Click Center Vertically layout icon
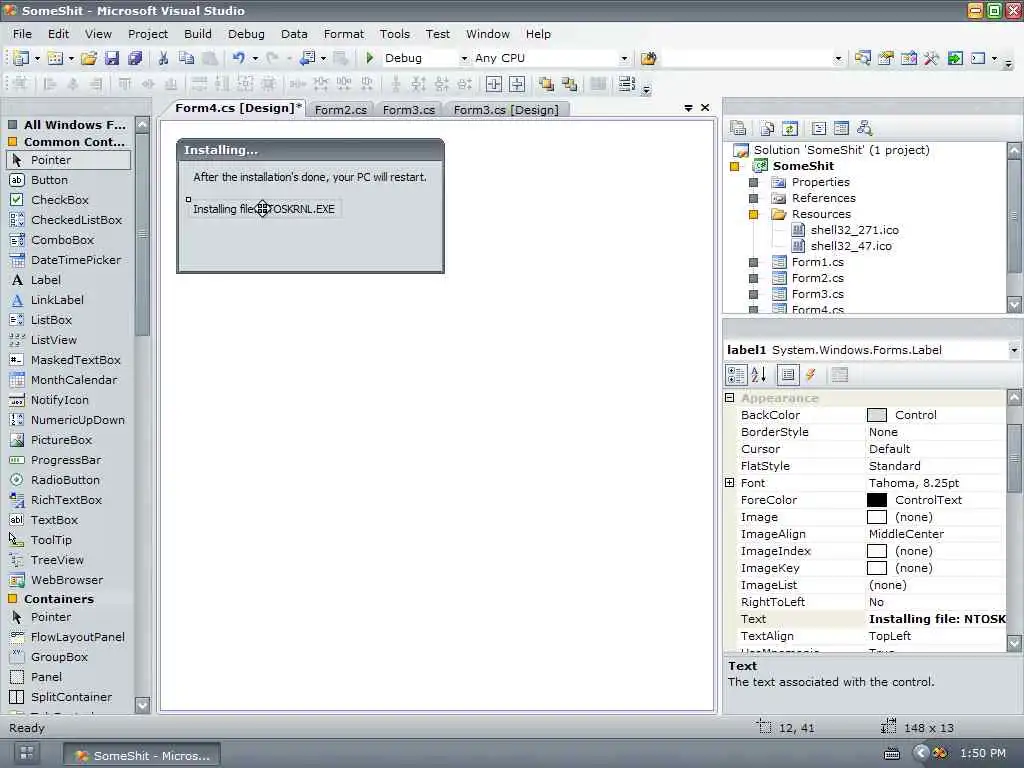 coord(517,84)
